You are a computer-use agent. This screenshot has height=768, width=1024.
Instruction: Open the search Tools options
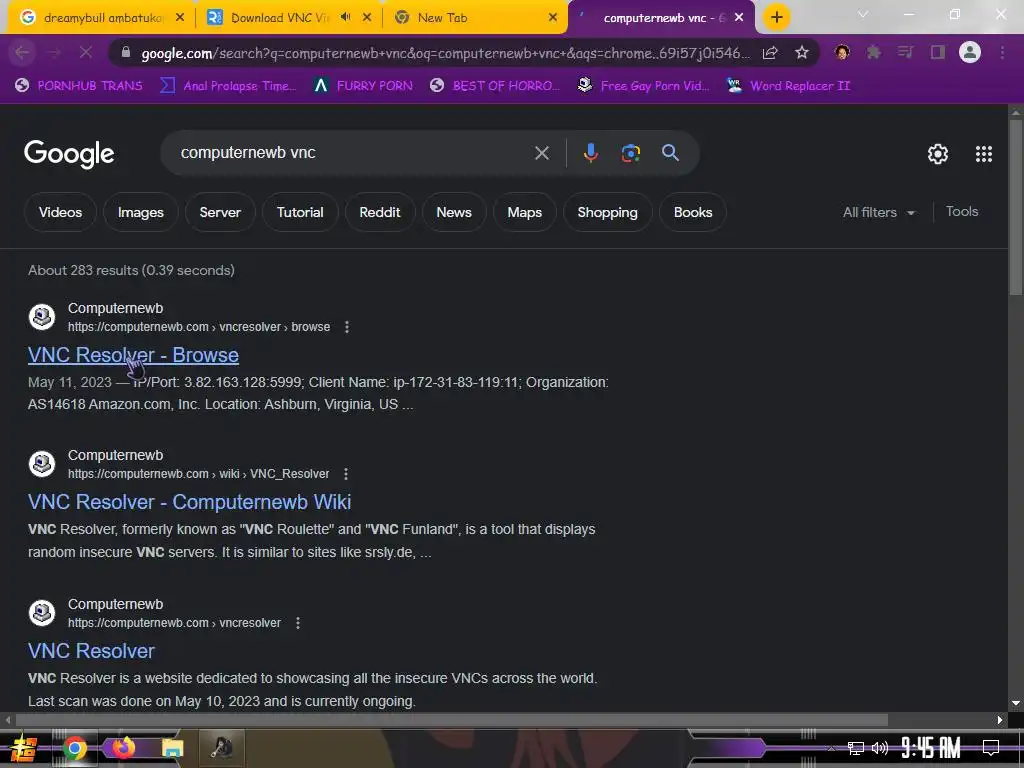(x=962, y=211)
